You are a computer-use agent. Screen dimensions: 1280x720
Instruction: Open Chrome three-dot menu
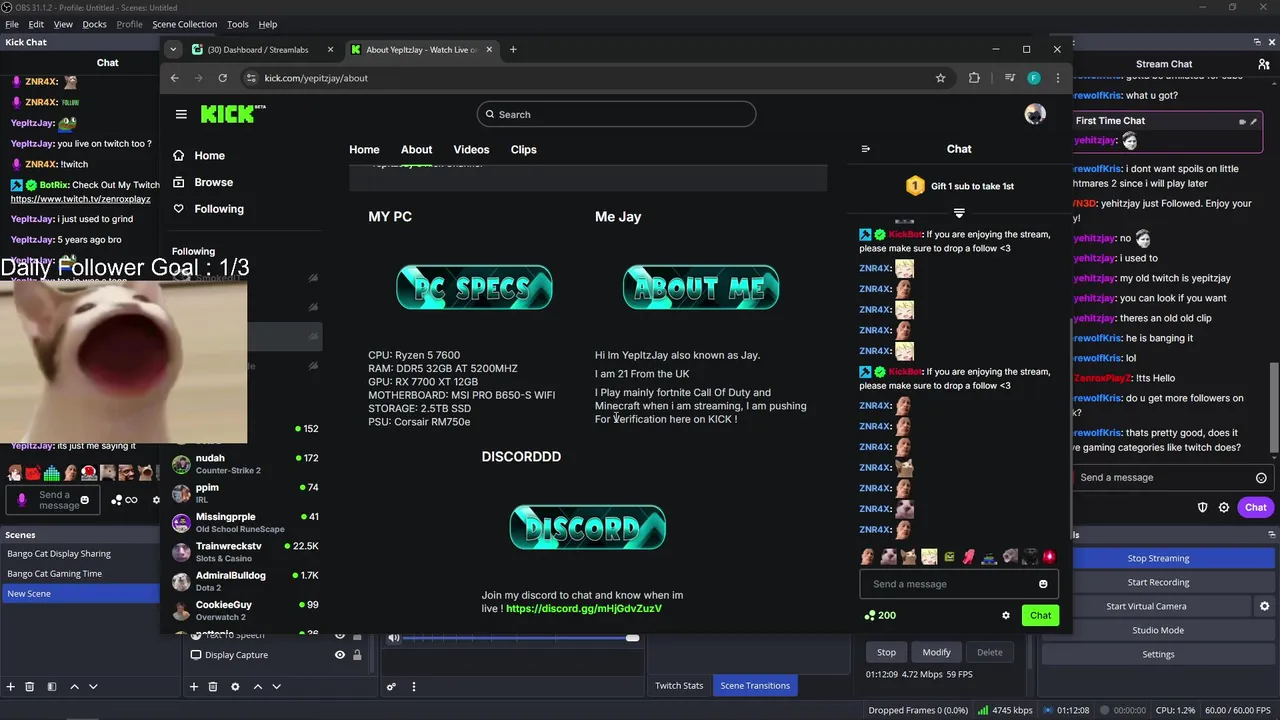(x=1057, y=78)
